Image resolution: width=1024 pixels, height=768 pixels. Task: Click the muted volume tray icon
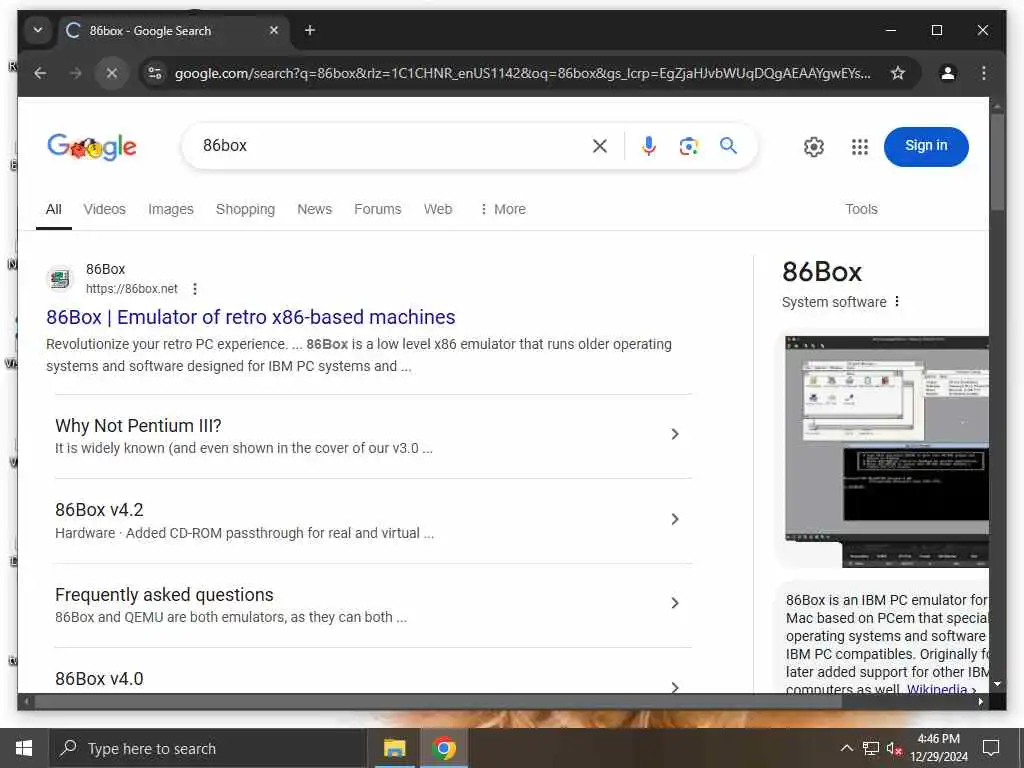tap(894, 748)
